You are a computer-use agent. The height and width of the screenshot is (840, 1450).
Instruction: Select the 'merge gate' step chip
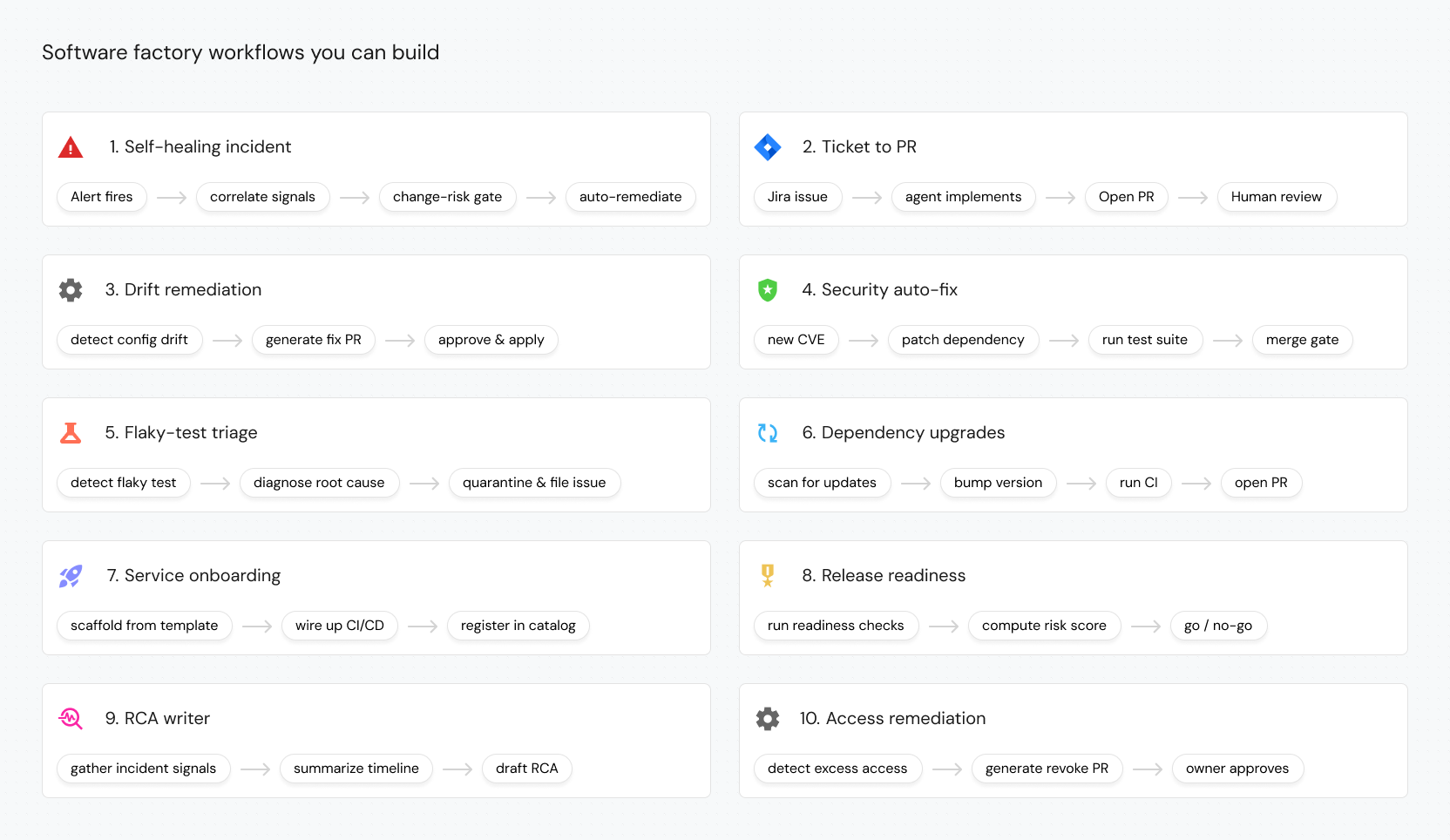point(1303,340)
